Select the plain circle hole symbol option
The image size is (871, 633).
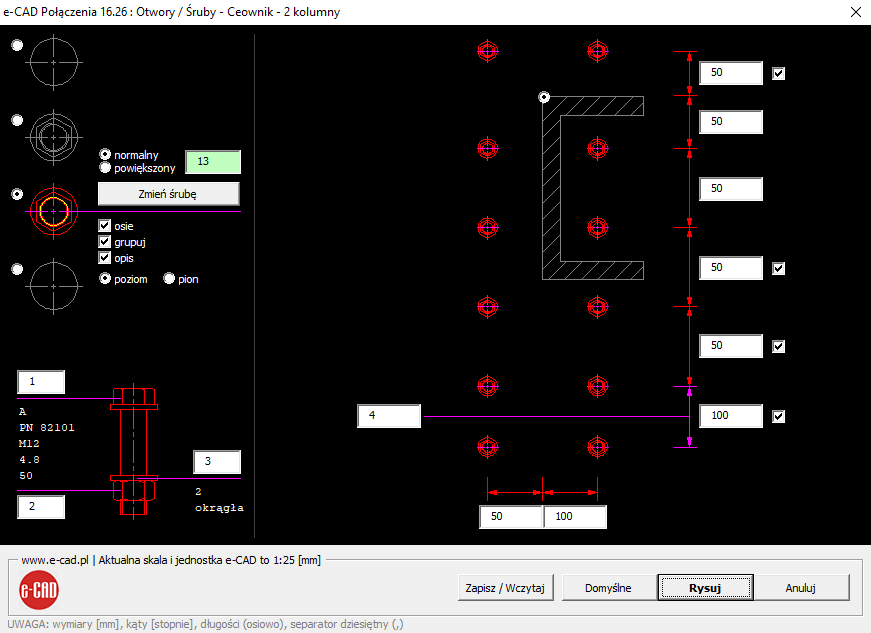[17, 46]
